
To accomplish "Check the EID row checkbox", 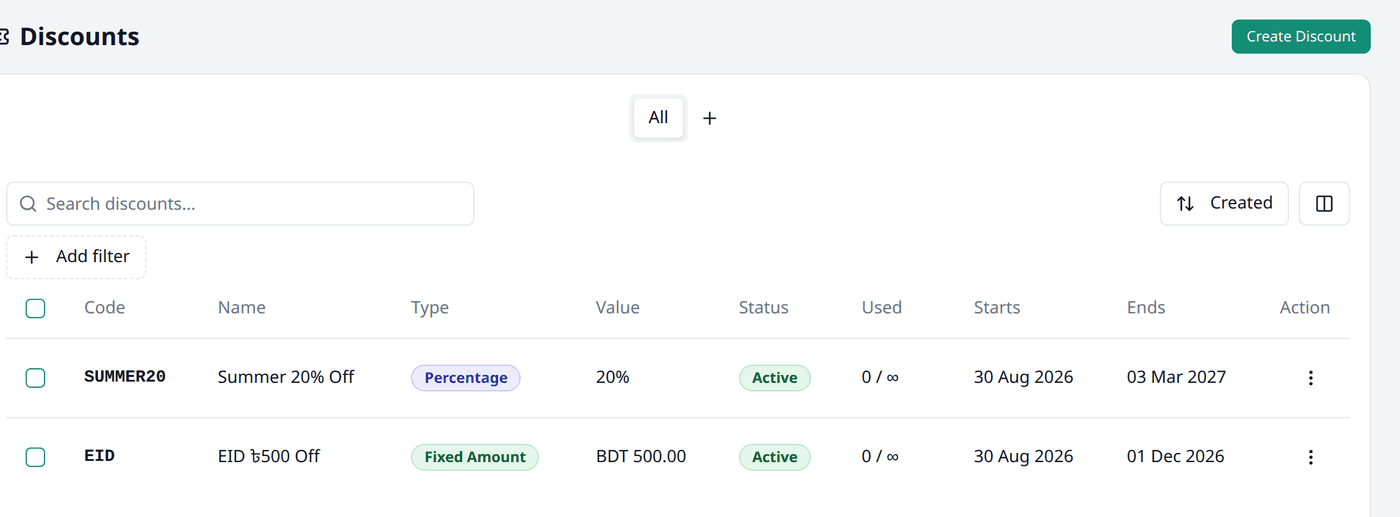I will coord(35,456).
